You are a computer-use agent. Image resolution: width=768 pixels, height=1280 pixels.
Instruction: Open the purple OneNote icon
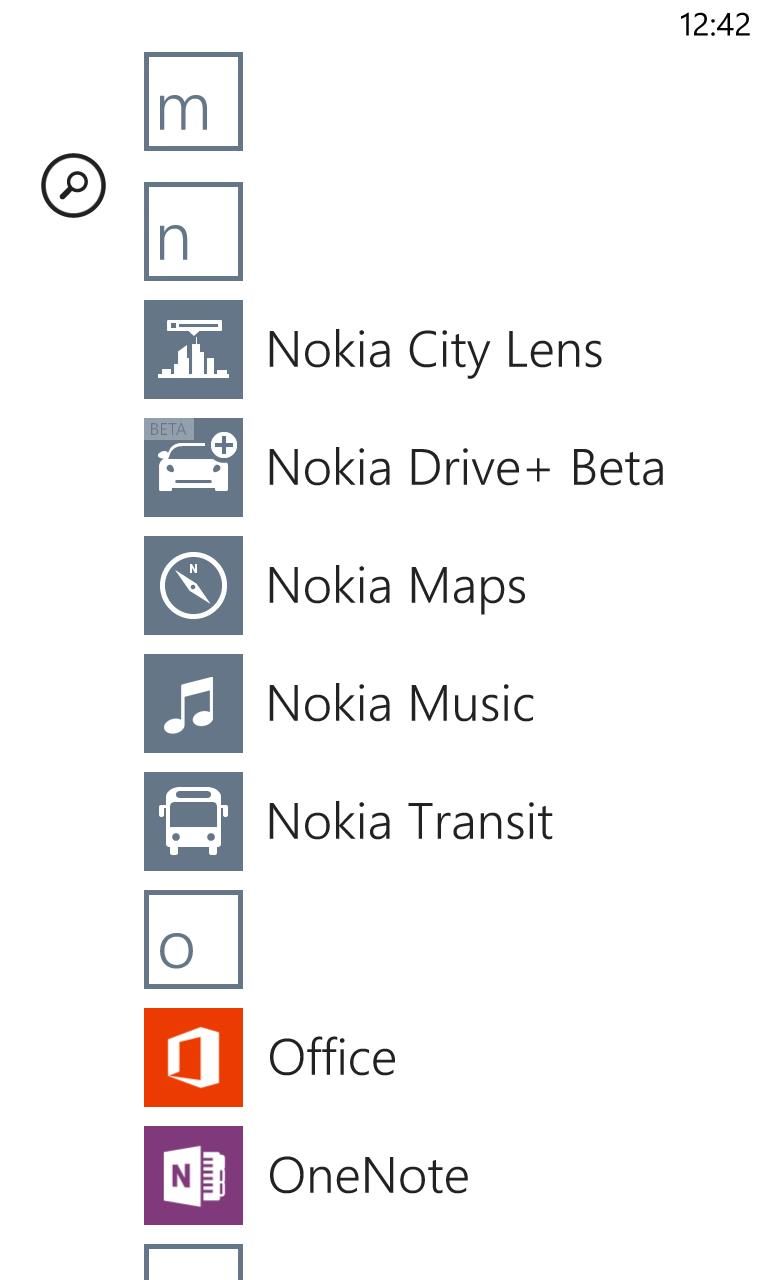(193, 1175)
